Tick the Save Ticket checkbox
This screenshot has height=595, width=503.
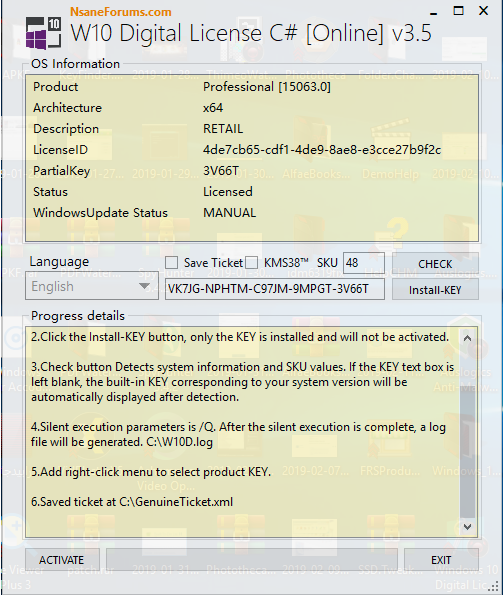pos(171,263)
